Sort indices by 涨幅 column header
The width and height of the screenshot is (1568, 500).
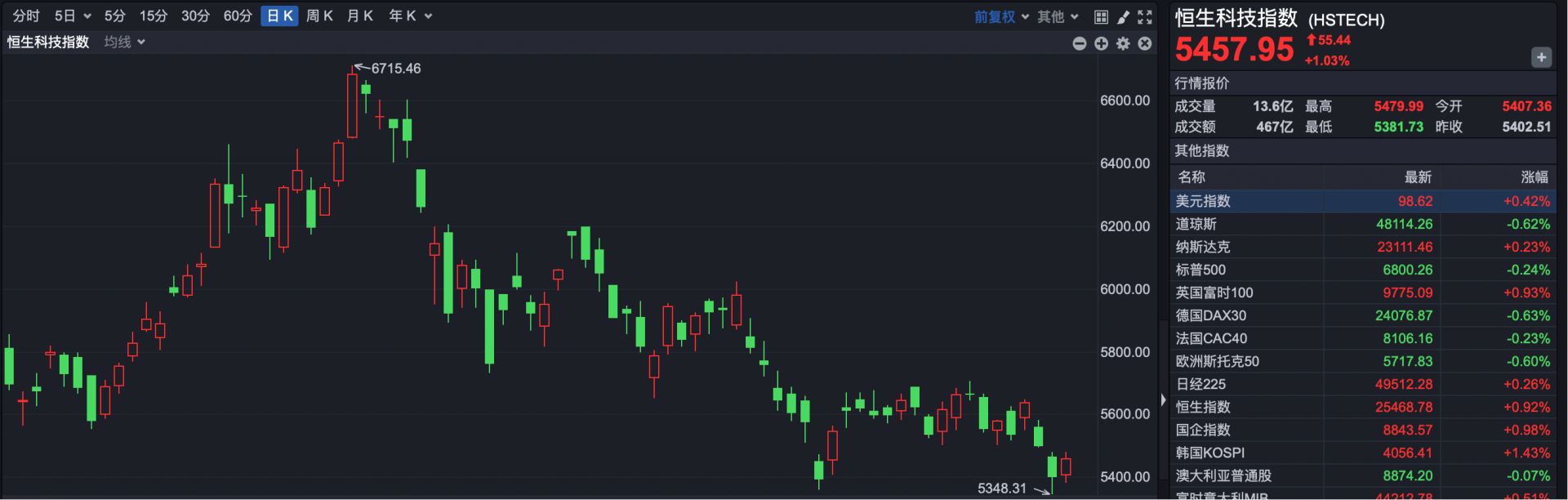(x=1534, y=177)
